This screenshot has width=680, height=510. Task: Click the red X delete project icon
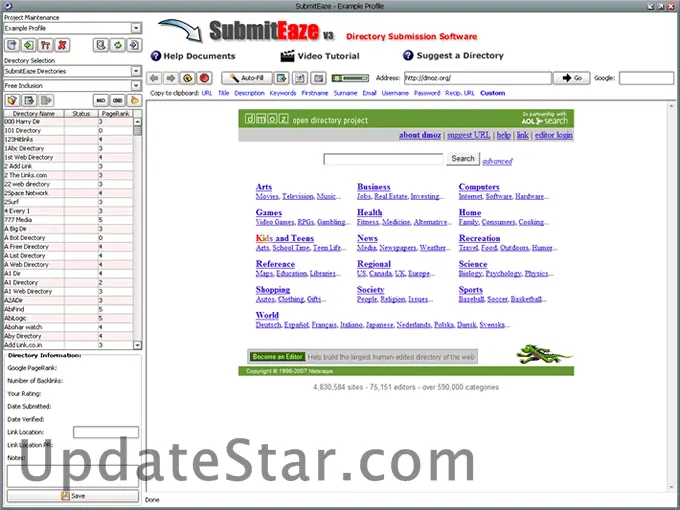(62, 45)
